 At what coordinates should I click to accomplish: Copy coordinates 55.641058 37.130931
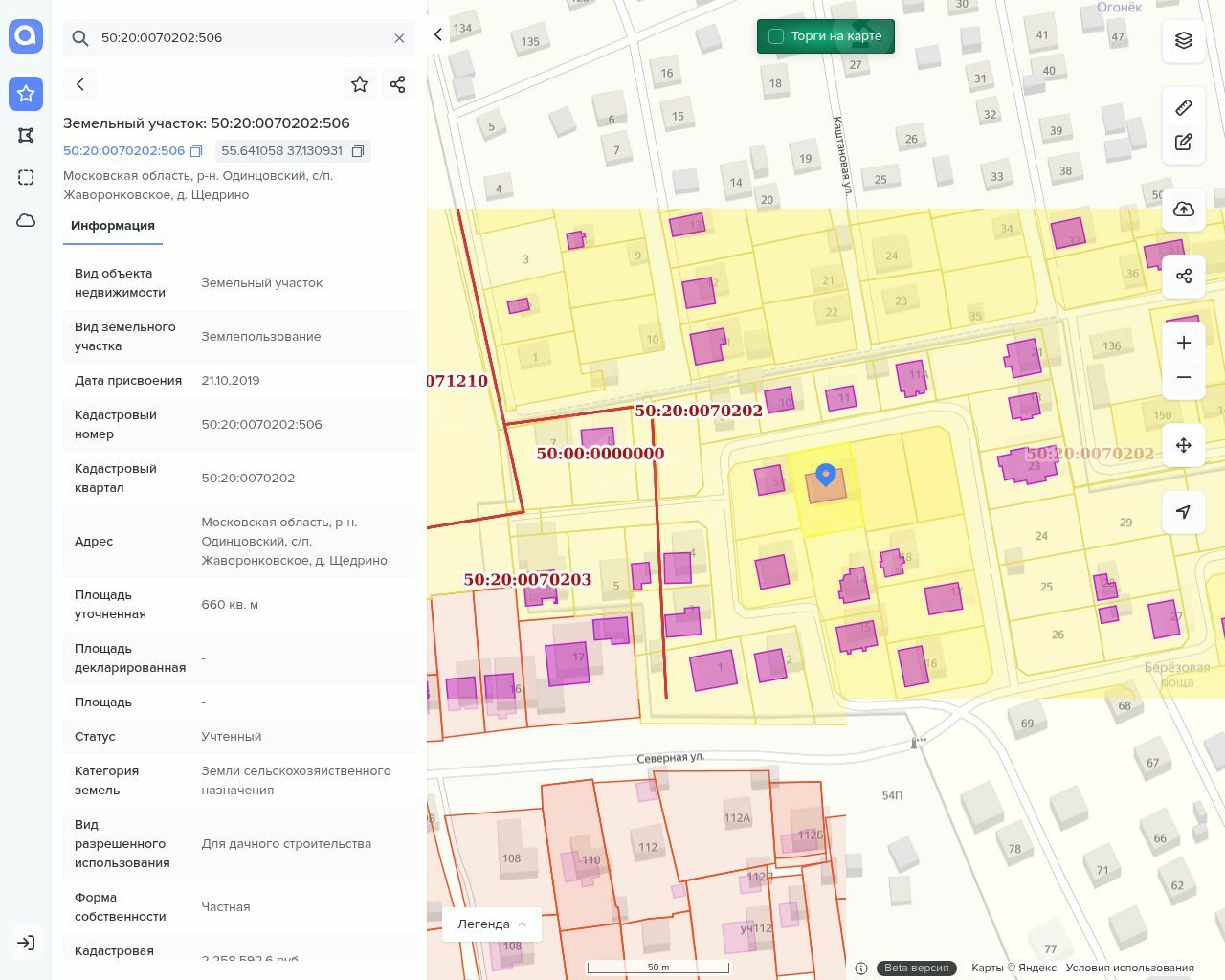point(358,151)
